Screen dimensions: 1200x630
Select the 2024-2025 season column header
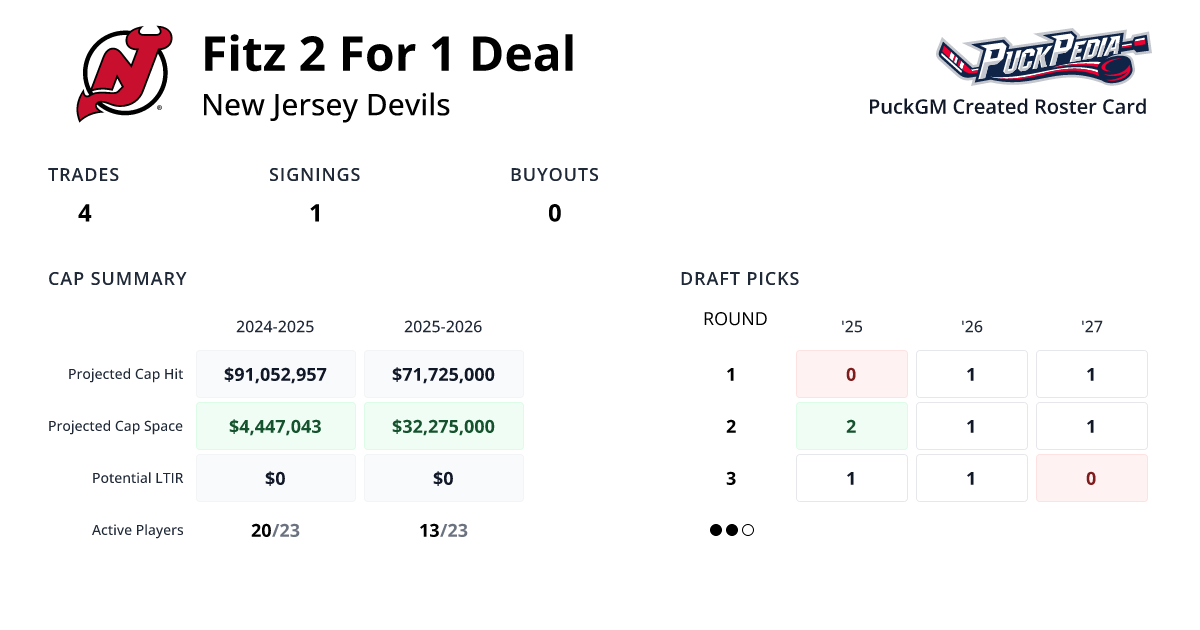(275, 327)
